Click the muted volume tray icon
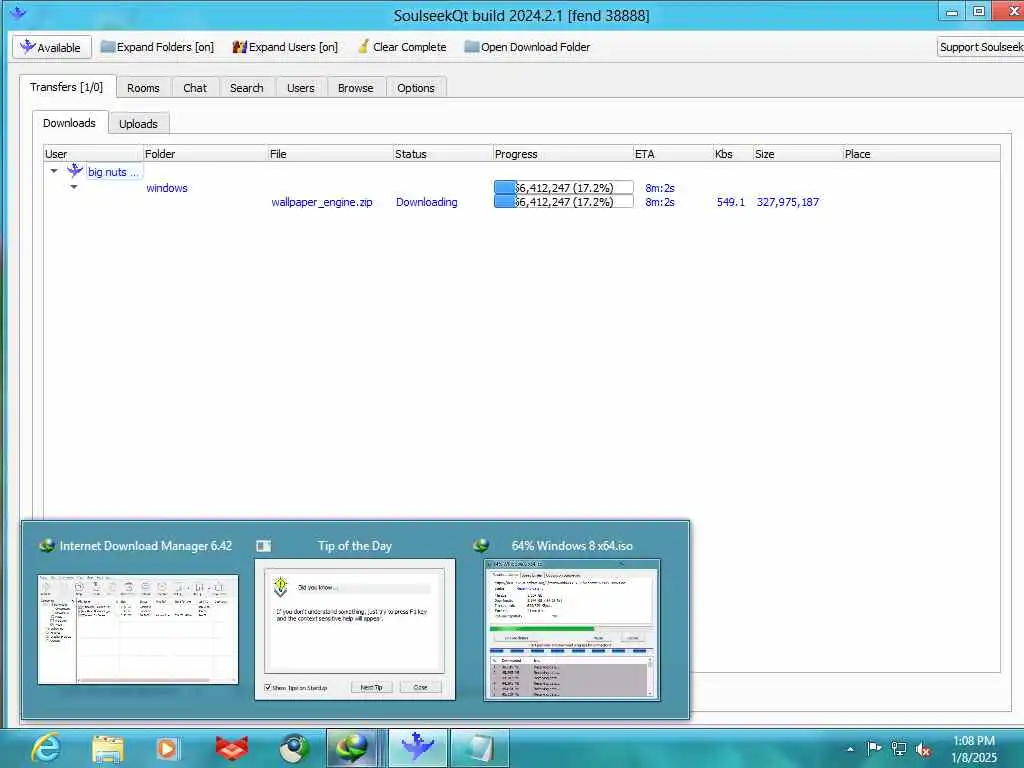The image size is (1024, 768). [923, 750]
